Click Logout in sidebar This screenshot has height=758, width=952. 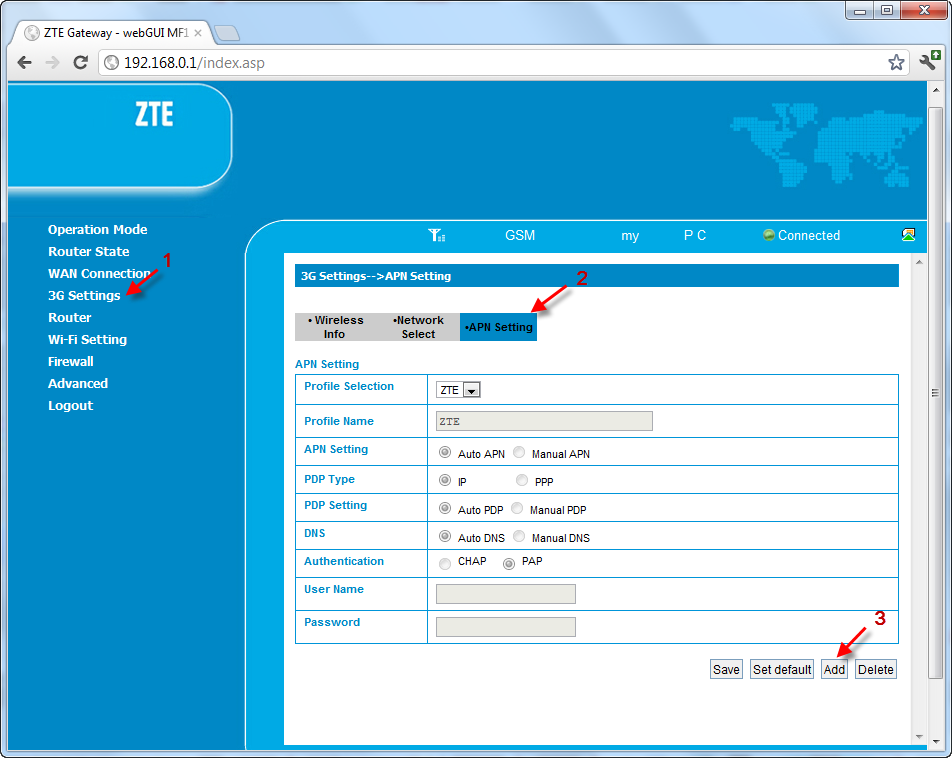tap(70, 406)
